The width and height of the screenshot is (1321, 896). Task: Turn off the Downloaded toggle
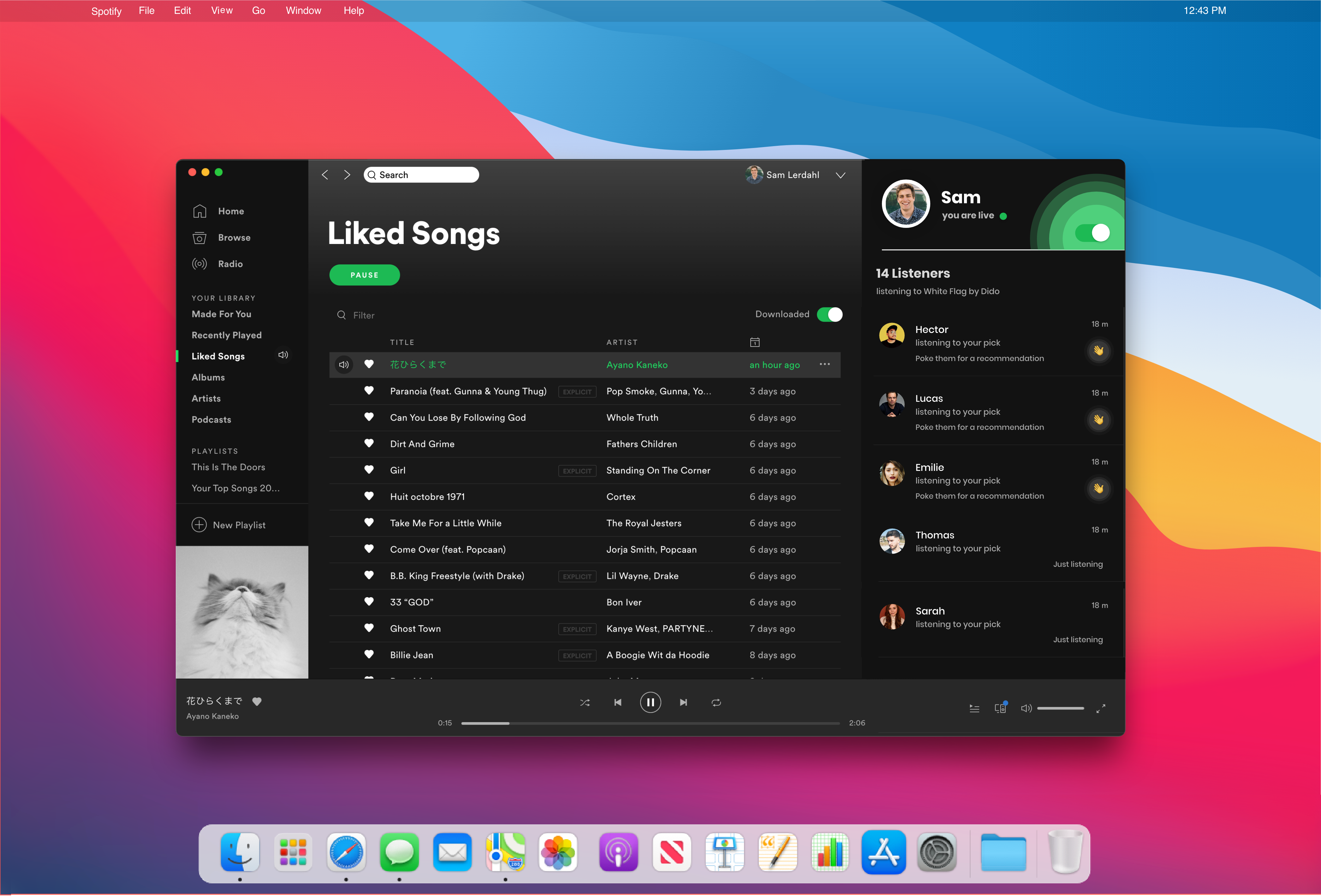coord(829,314)
